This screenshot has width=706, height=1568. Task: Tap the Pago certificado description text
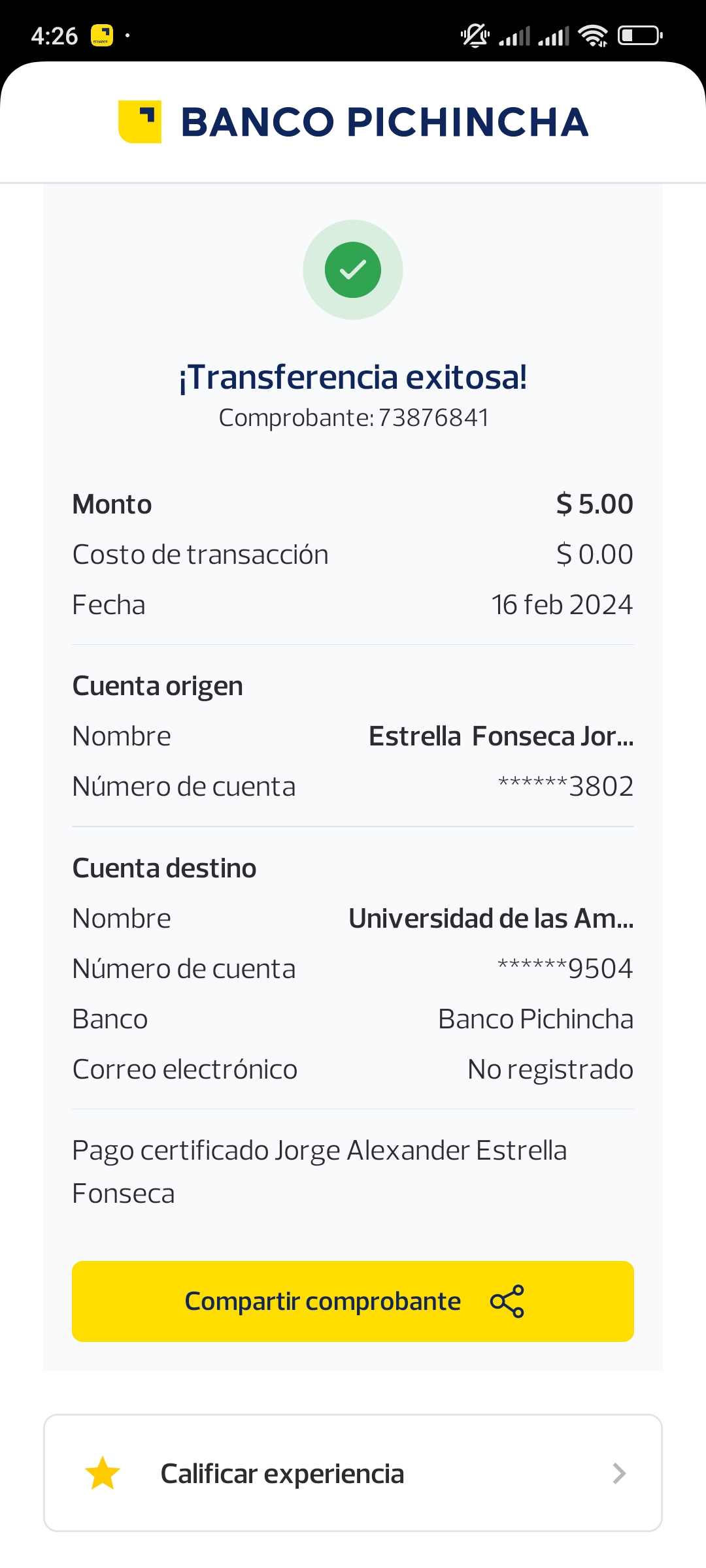[319, 1171]
